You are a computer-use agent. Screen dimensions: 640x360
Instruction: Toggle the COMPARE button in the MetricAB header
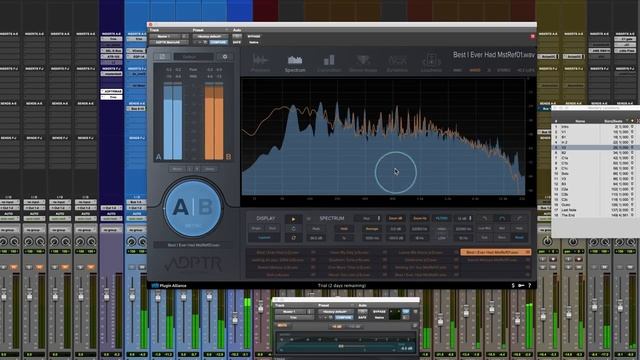coord(218,42)
